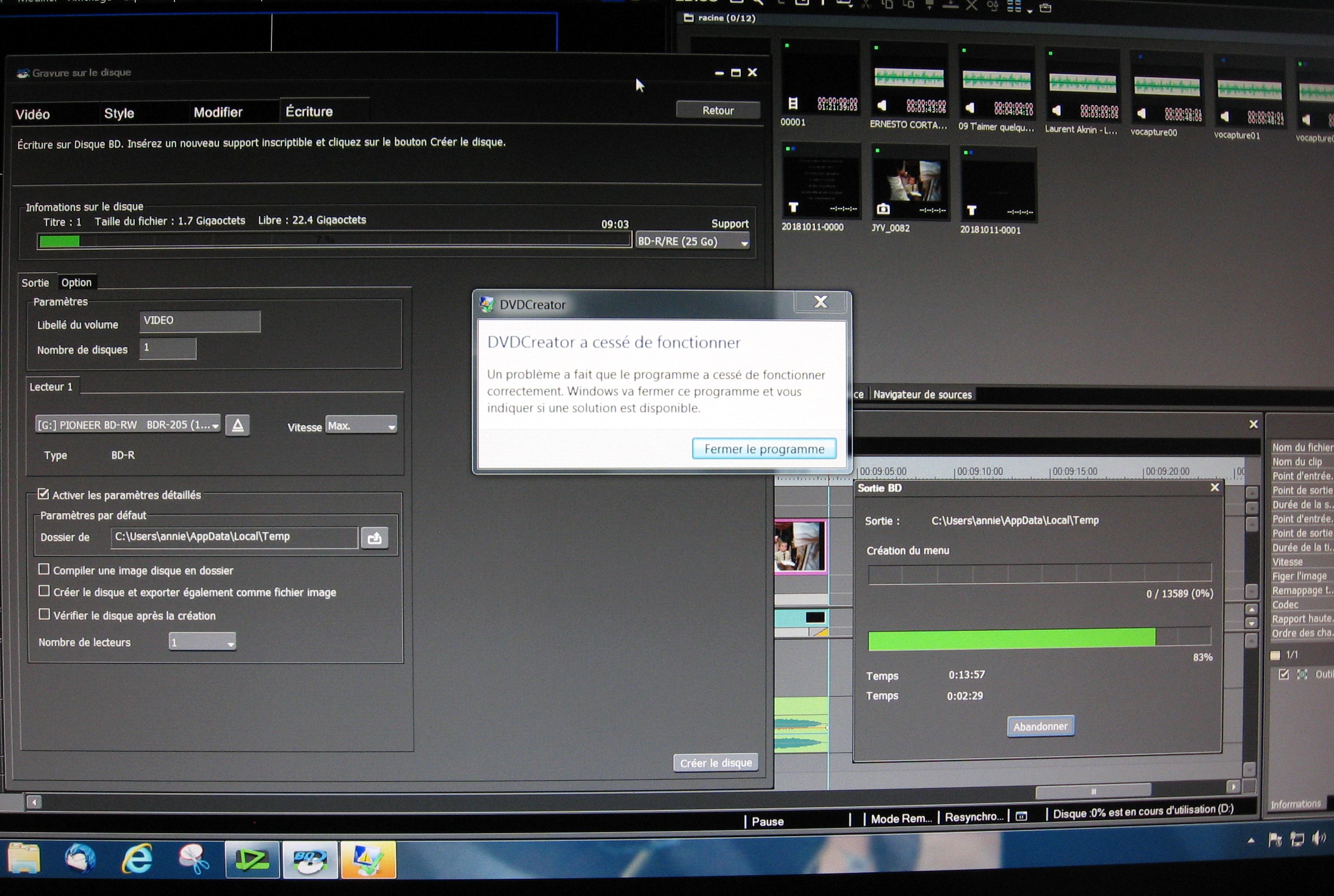Switch to the EDIUS taskbar icon
The width and height of the screenshot is (1334, 896).
click(252, 859)
